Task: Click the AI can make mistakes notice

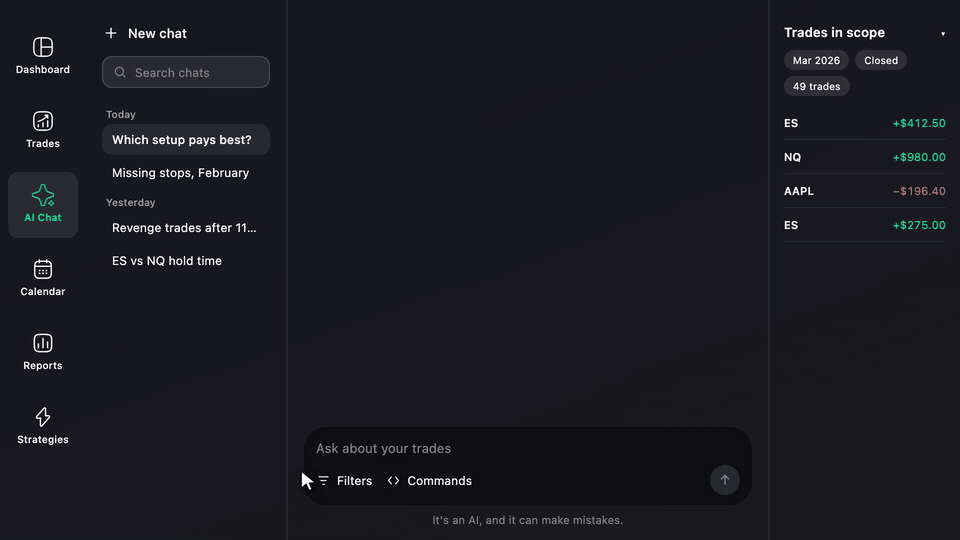Action: pos(528,520)
